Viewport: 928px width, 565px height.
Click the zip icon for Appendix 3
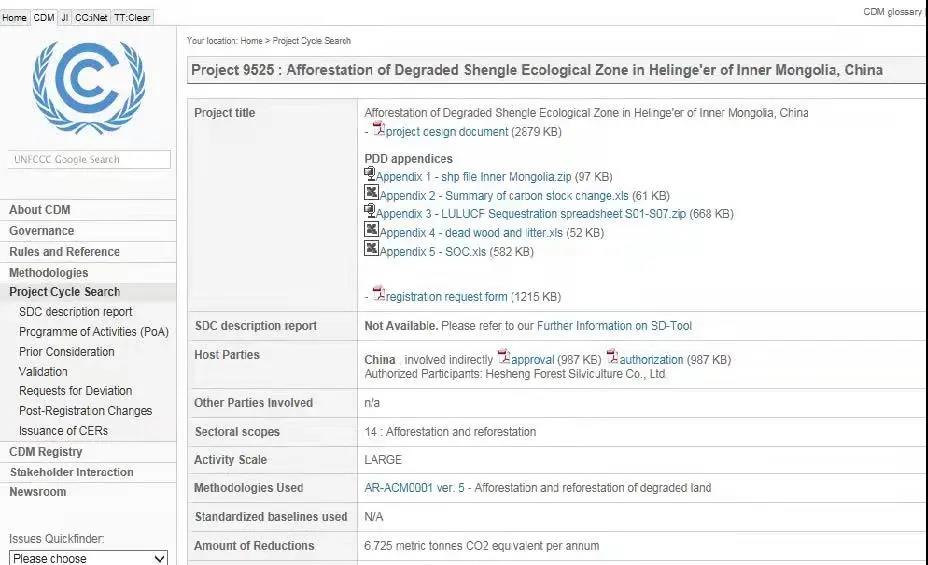click(370, 211)
